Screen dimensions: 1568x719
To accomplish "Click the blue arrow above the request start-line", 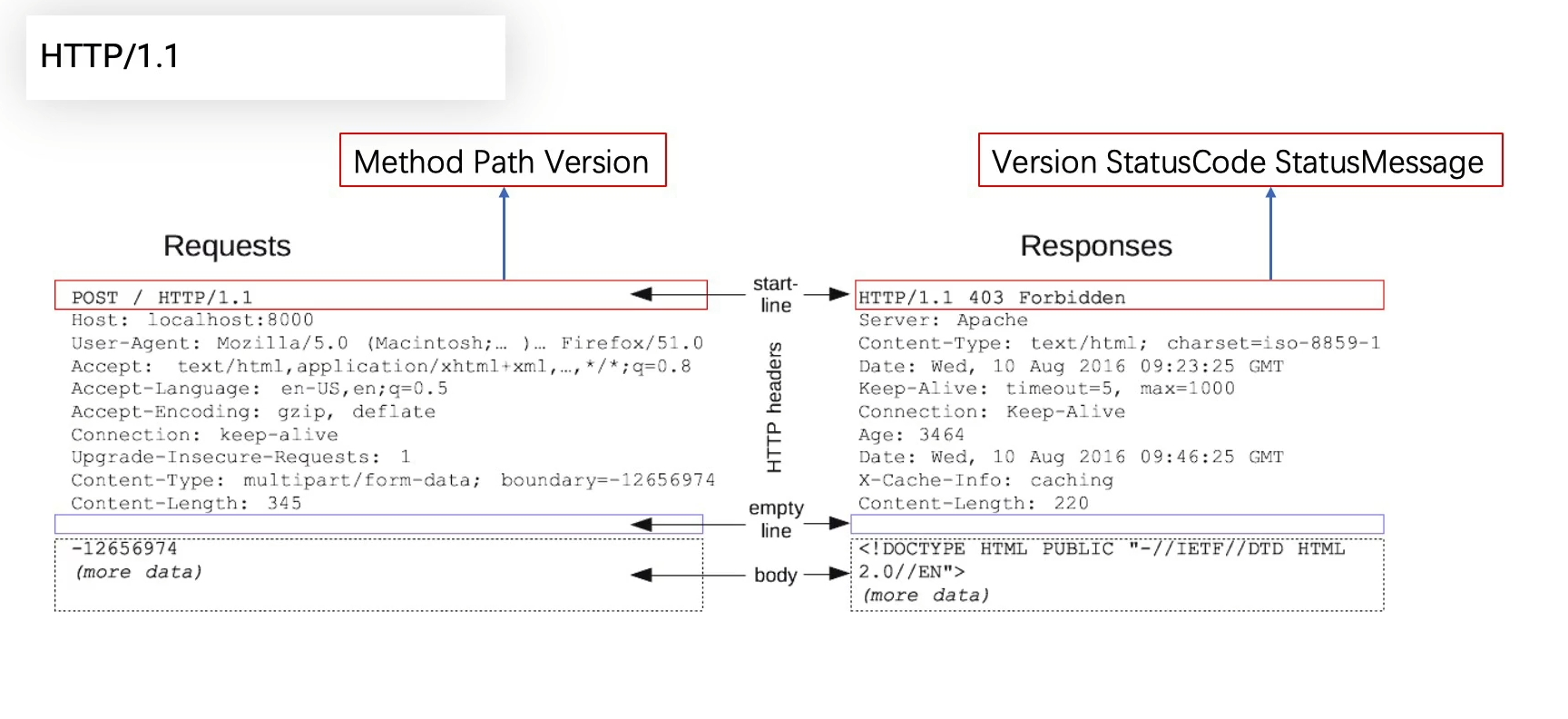I will (x=504, y=233).
